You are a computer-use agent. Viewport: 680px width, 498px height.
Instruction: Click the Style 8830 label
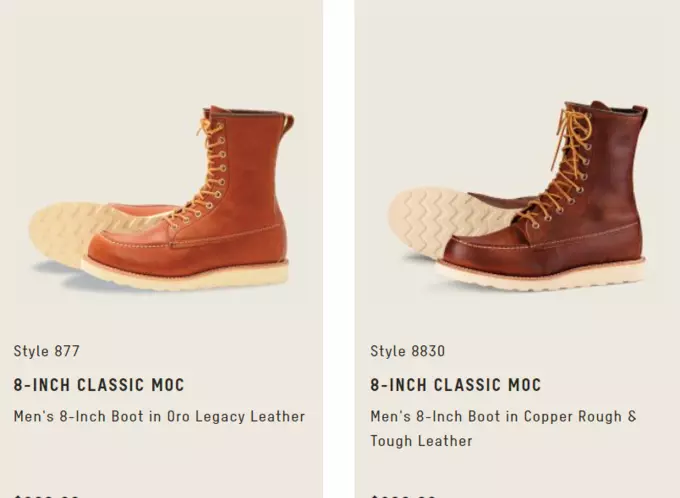(407, 351)
